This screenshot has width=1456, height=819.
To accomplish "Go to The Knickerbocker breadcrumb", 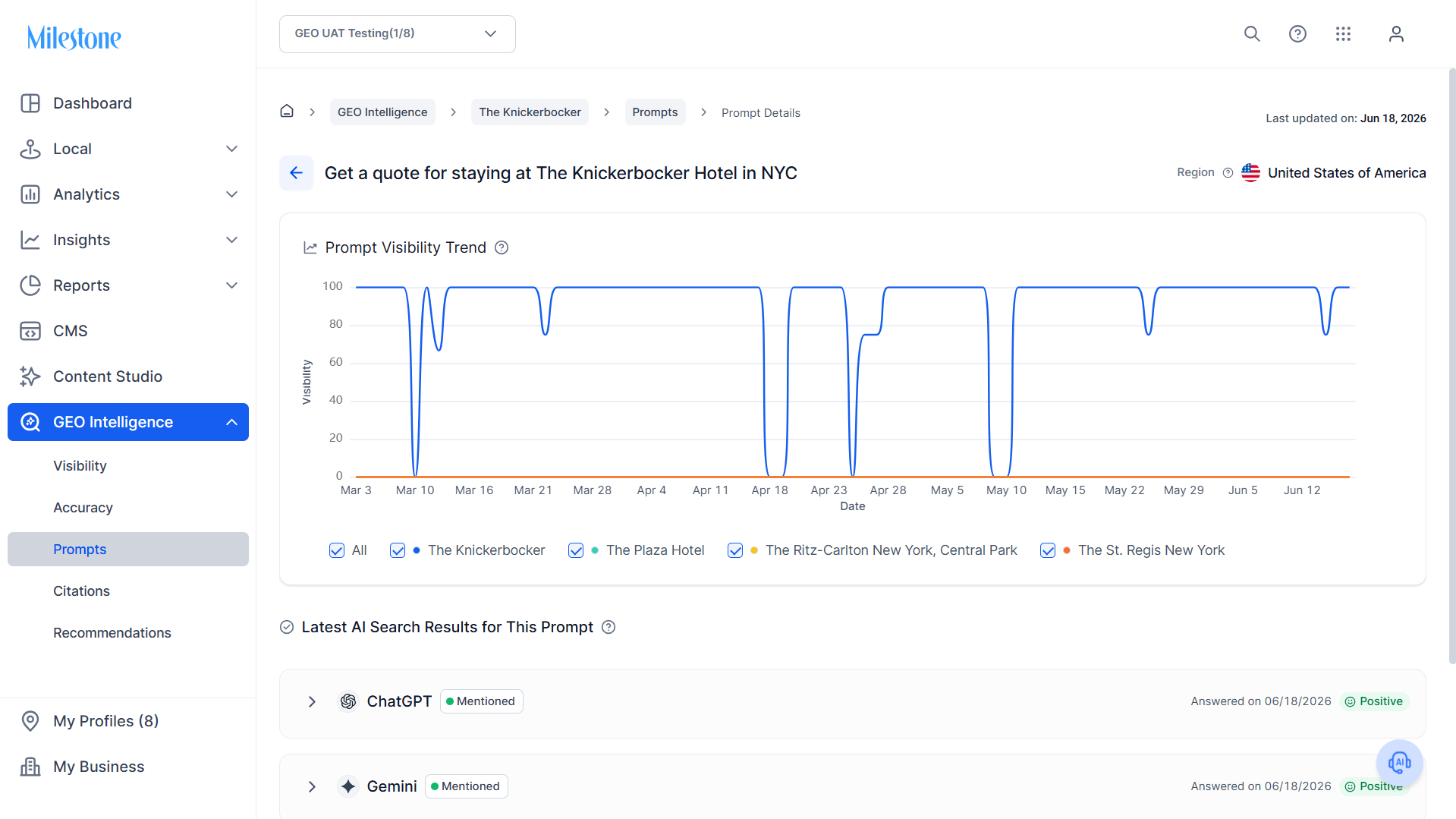I will [x=530, y=112].
